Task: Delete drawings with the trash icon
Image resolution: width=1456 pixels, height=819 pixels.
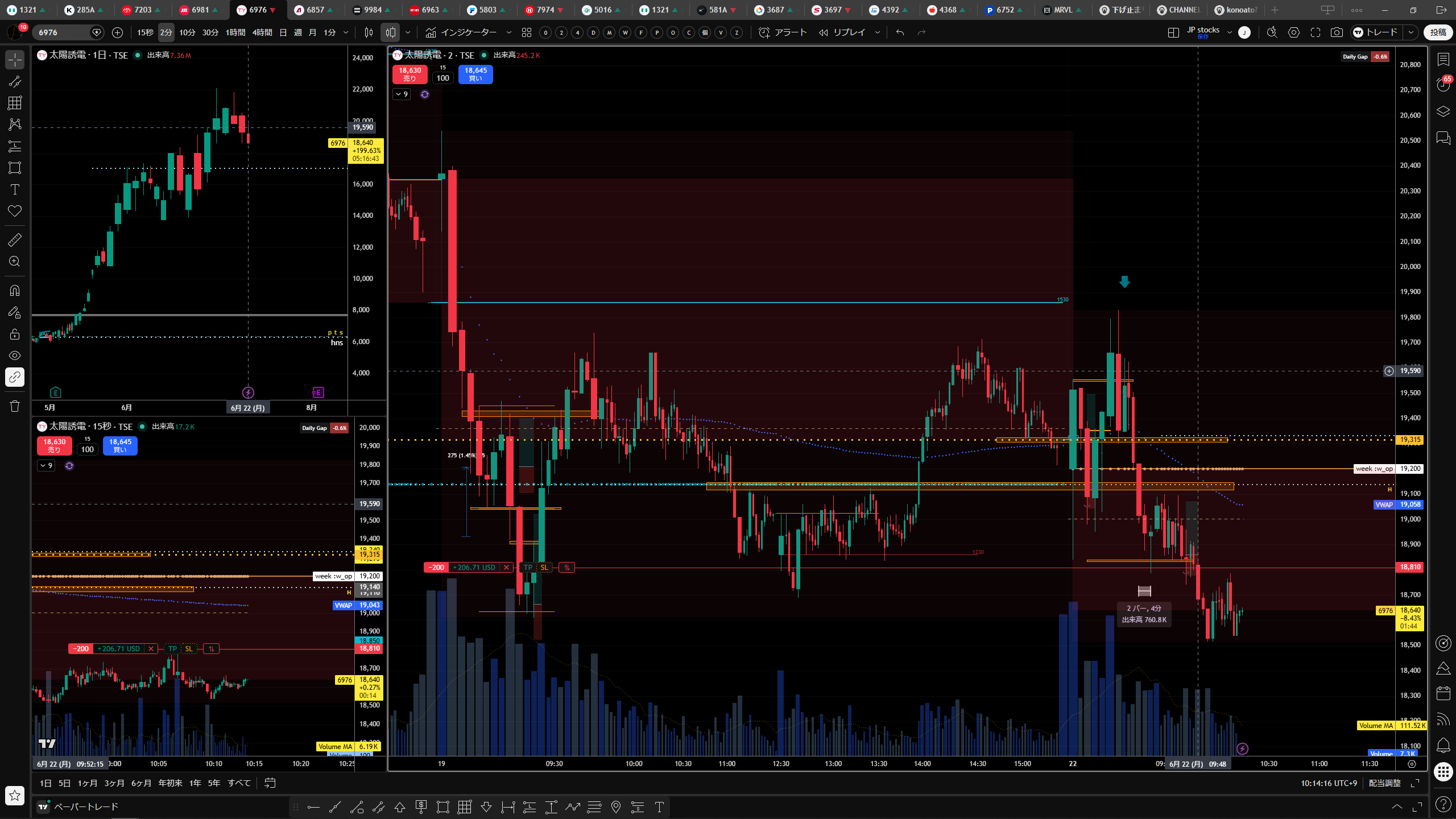Action: click(15, 406)
